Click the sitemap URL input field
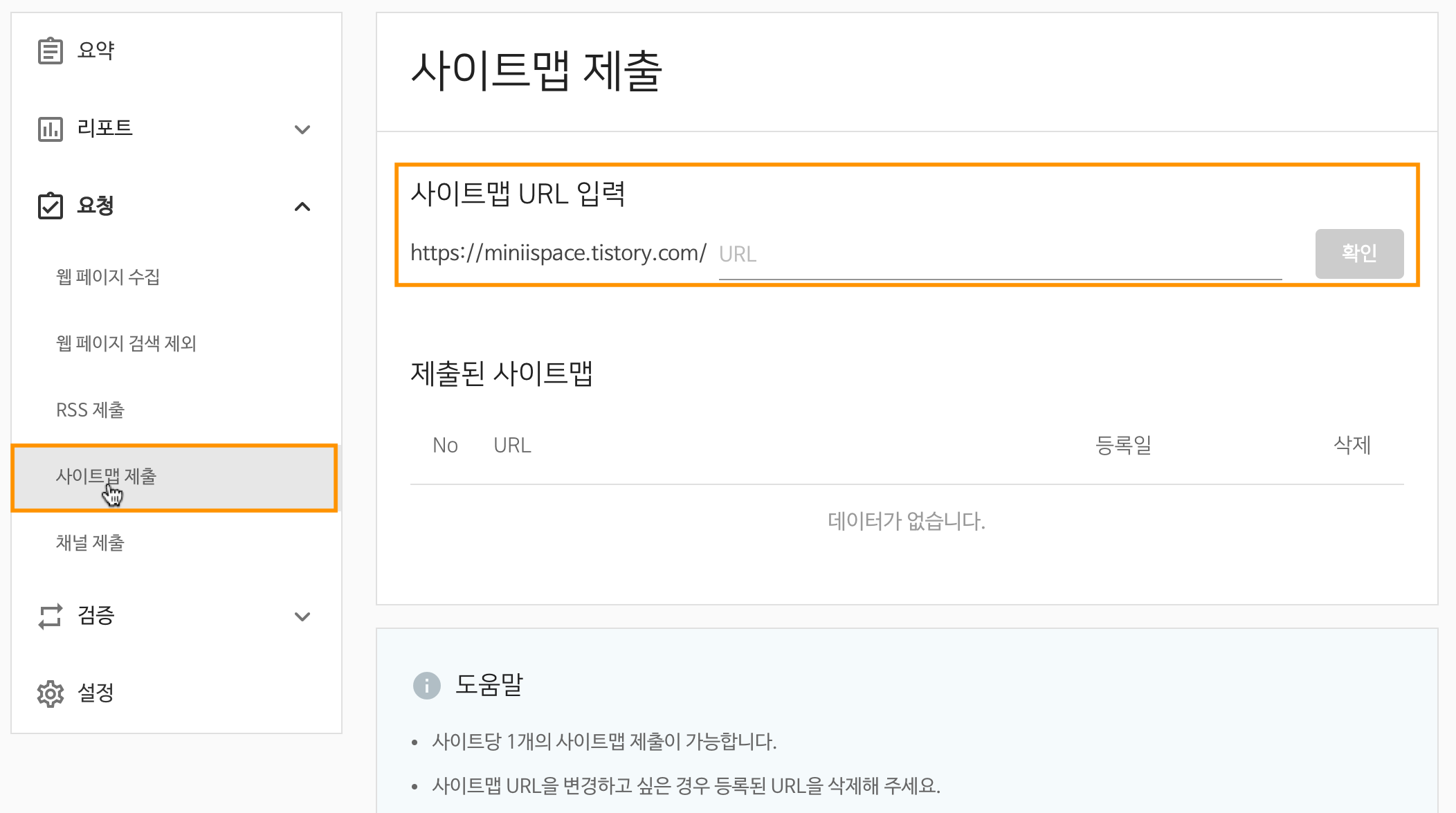The image size is (1456, 813). coord(999,255)
